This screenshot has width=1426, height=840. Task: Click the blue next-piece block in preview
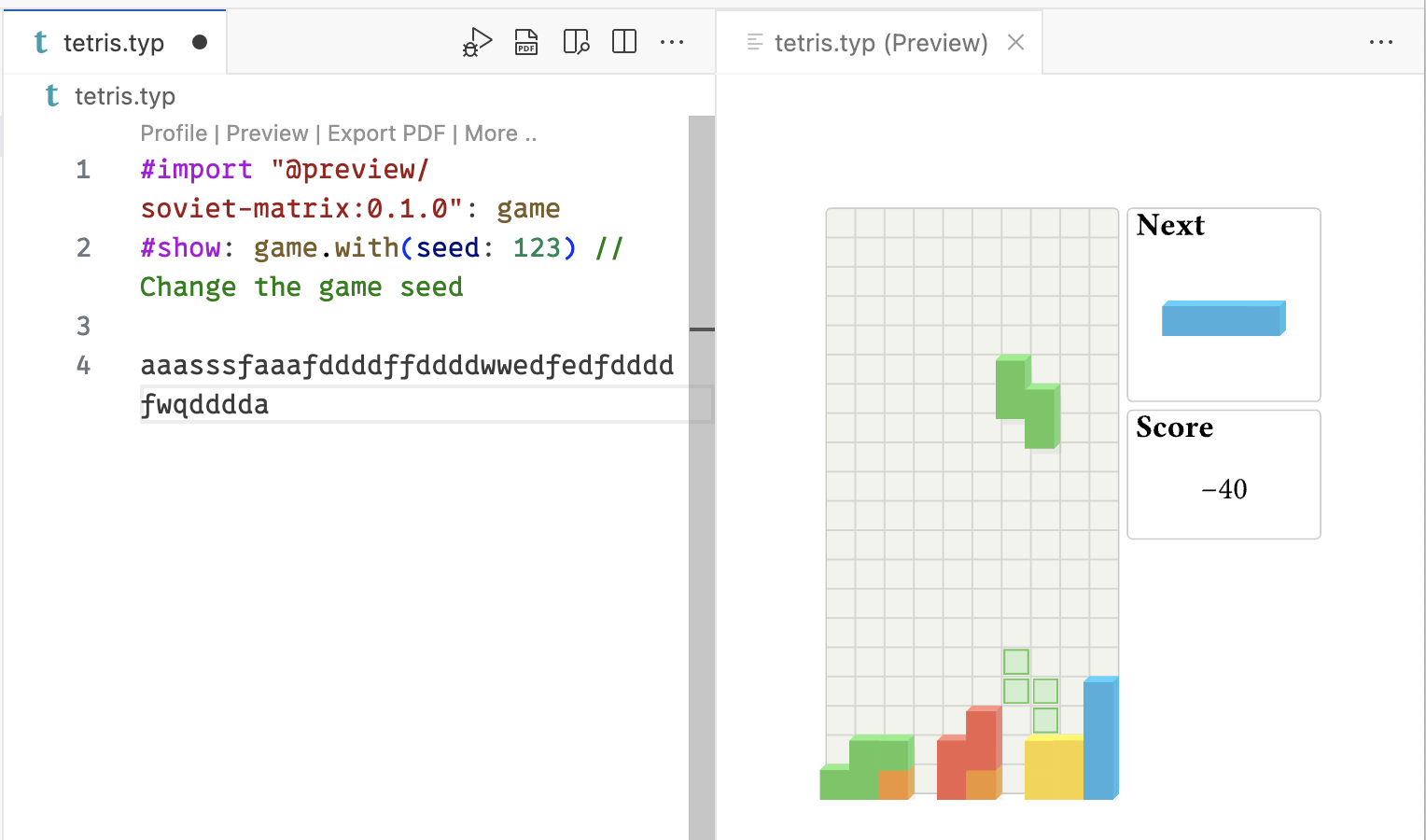pyautogui.click(x=1223, y=318)
